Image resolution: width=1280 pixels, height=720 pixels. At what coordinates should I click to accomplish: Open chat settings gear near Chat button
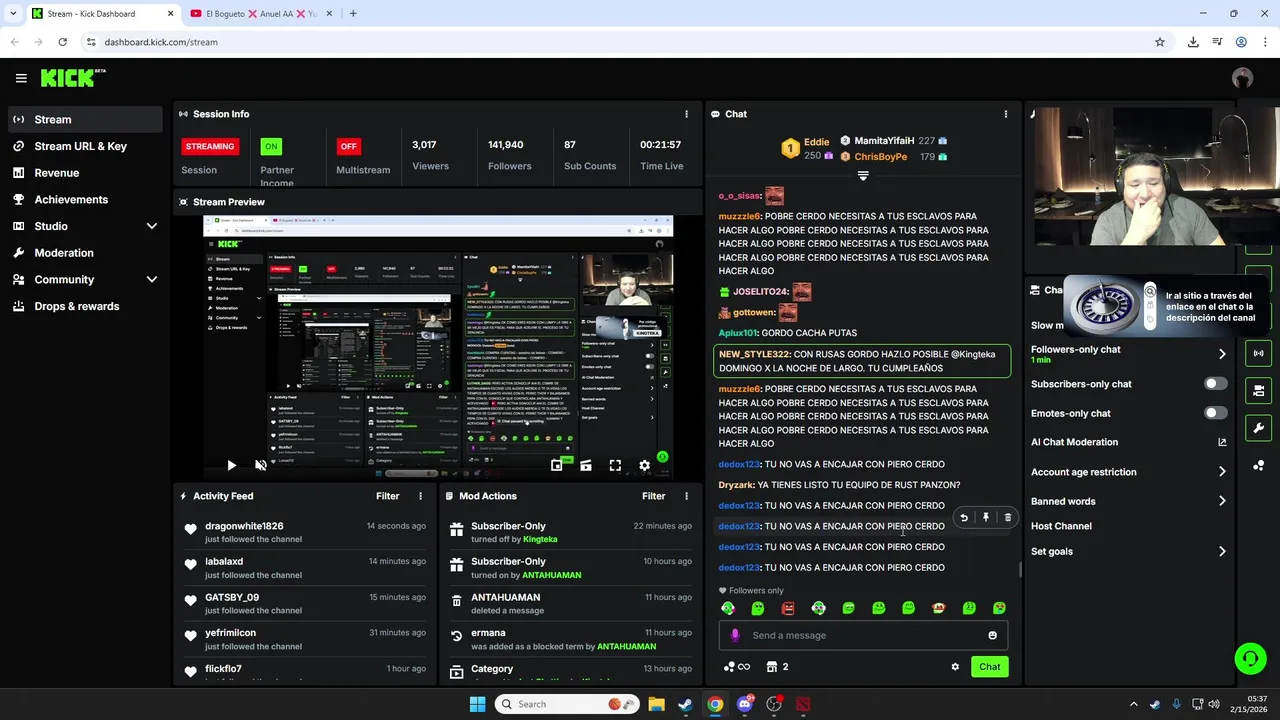pos(955,667)
